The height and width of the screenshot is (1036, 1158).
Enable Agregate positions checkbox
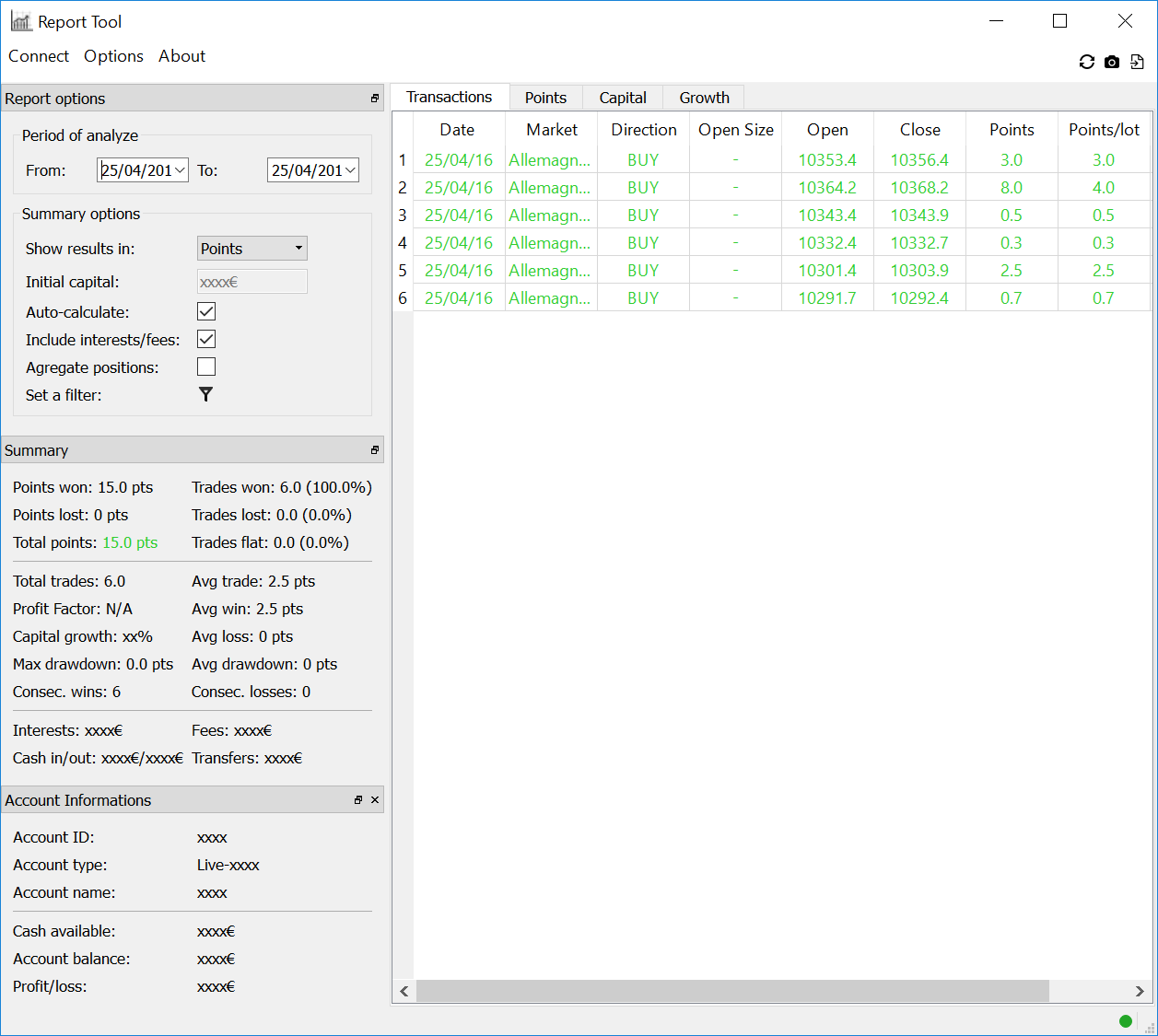pos(206,367)
